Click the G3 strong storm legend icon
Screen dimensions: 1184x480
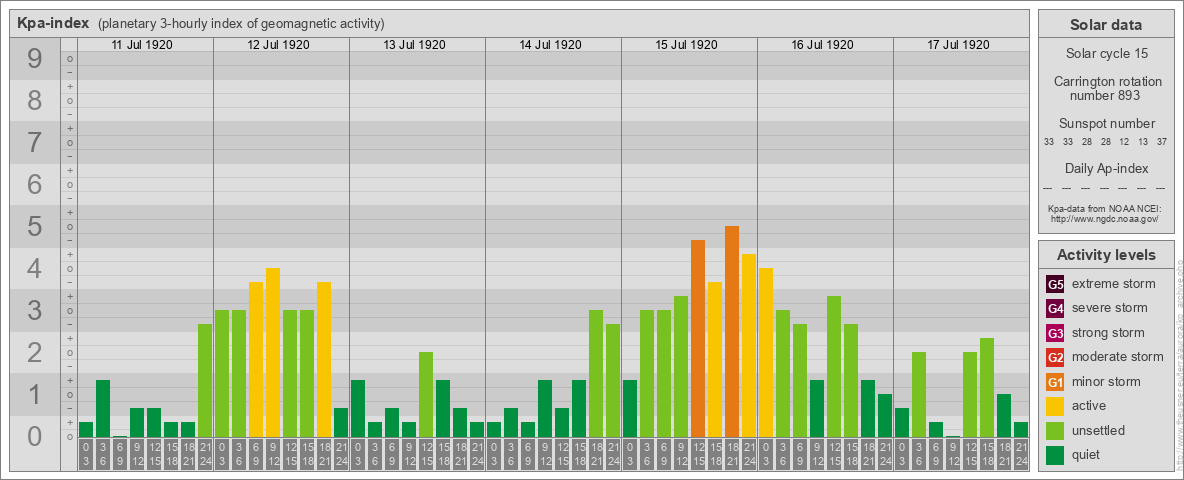click(1055, 333)
